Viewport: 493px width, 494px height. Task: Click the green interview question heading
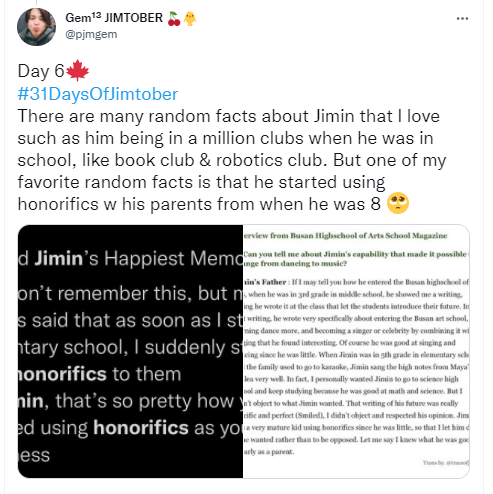tap(356, 259)
